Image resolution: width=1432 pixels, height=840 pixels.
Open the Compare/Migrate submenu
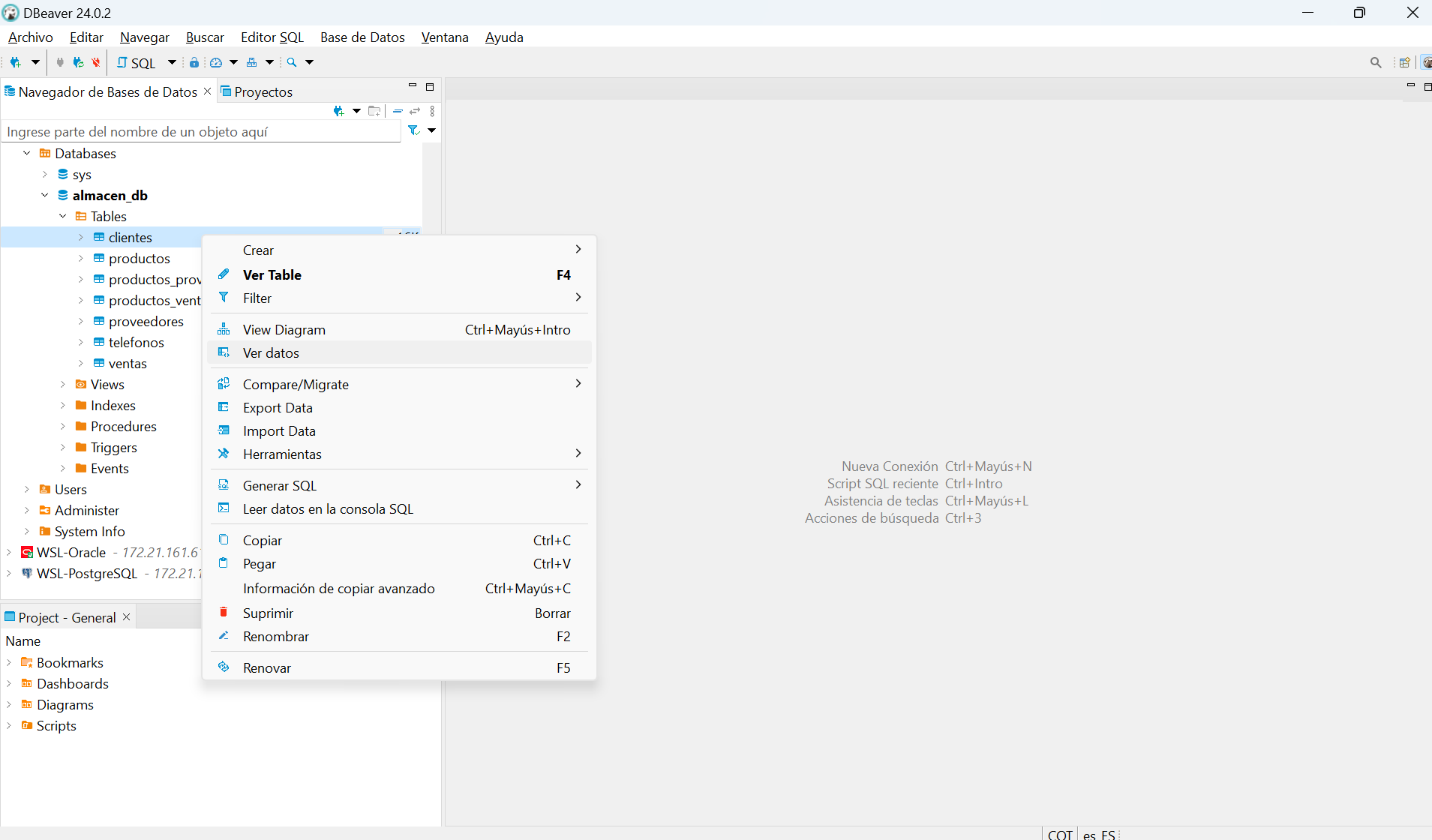click(x=399, y=384)
